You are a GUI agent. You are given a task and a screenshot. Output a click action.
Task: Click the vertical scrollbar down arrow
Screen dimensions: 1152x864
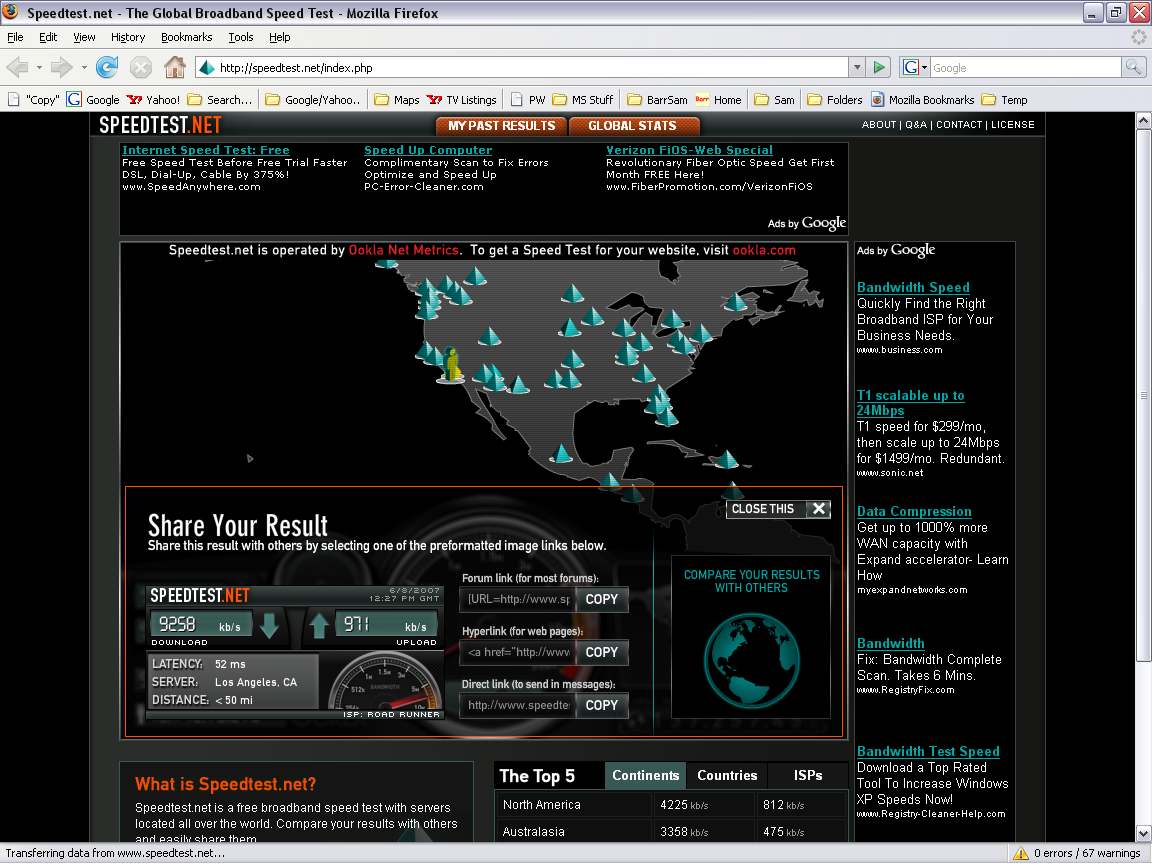point(1143,833)
